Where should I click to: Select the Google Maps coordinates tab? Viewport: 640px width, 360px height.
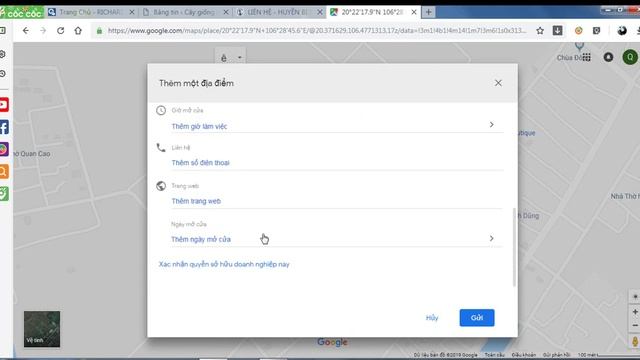[x=371, y=12]
